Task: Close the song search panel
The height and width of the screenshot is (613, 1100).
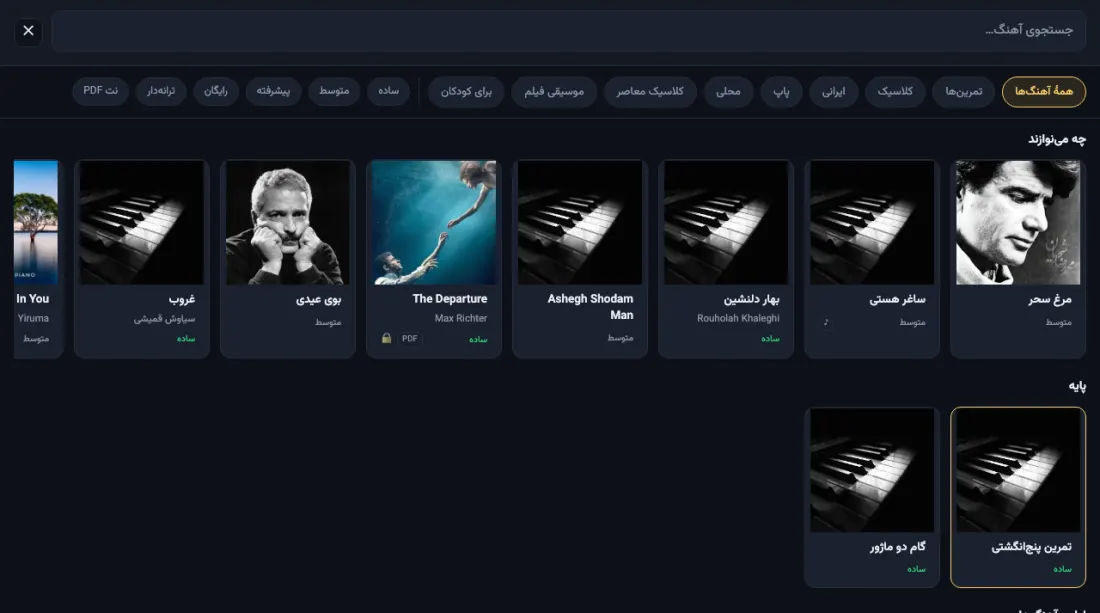Action: pyautogui.click(x=28, y=31)
